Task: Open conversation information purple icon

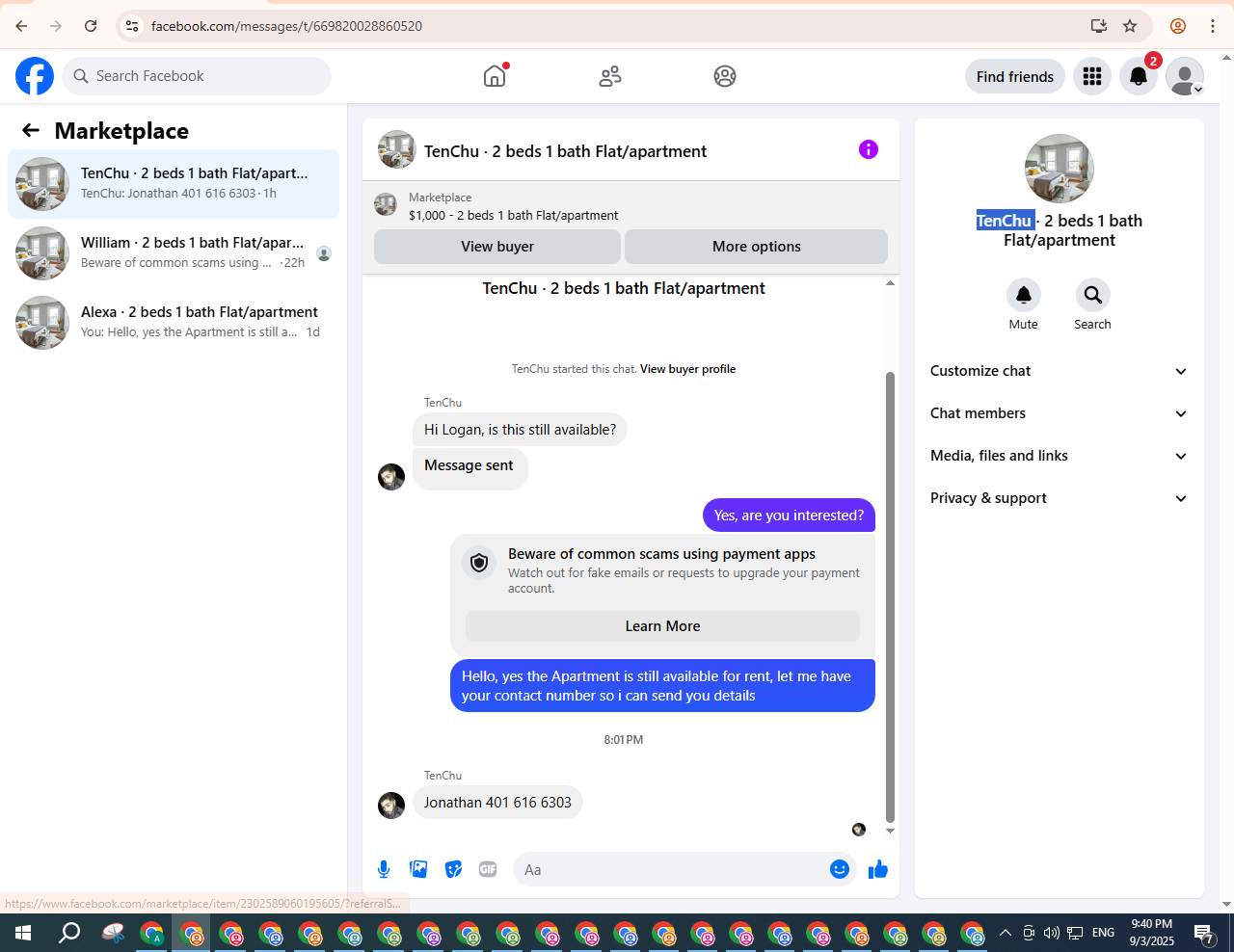Action: (x=869, y=149)
